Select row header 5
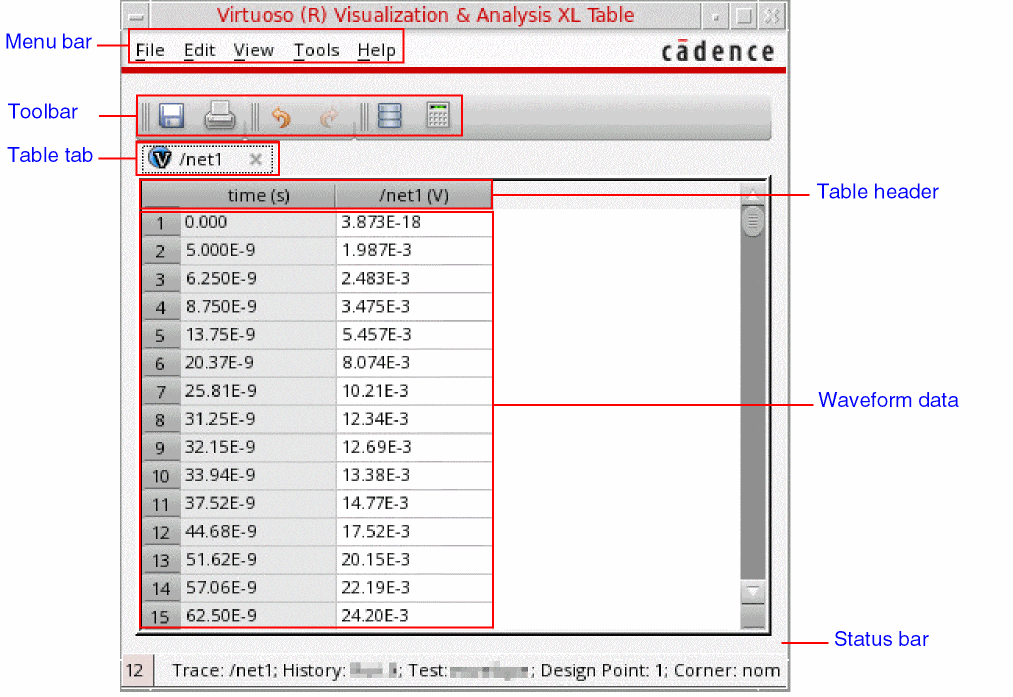The width and height of the screenshot is (1013, 697). pos(160,336)
